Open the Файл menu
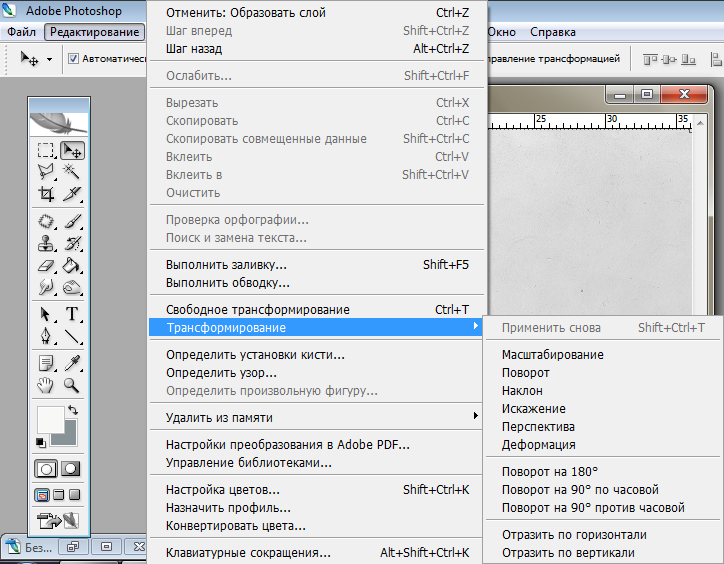Image resolution: width=724 pixels, height=564 pixels. click(x=21, y=32)
